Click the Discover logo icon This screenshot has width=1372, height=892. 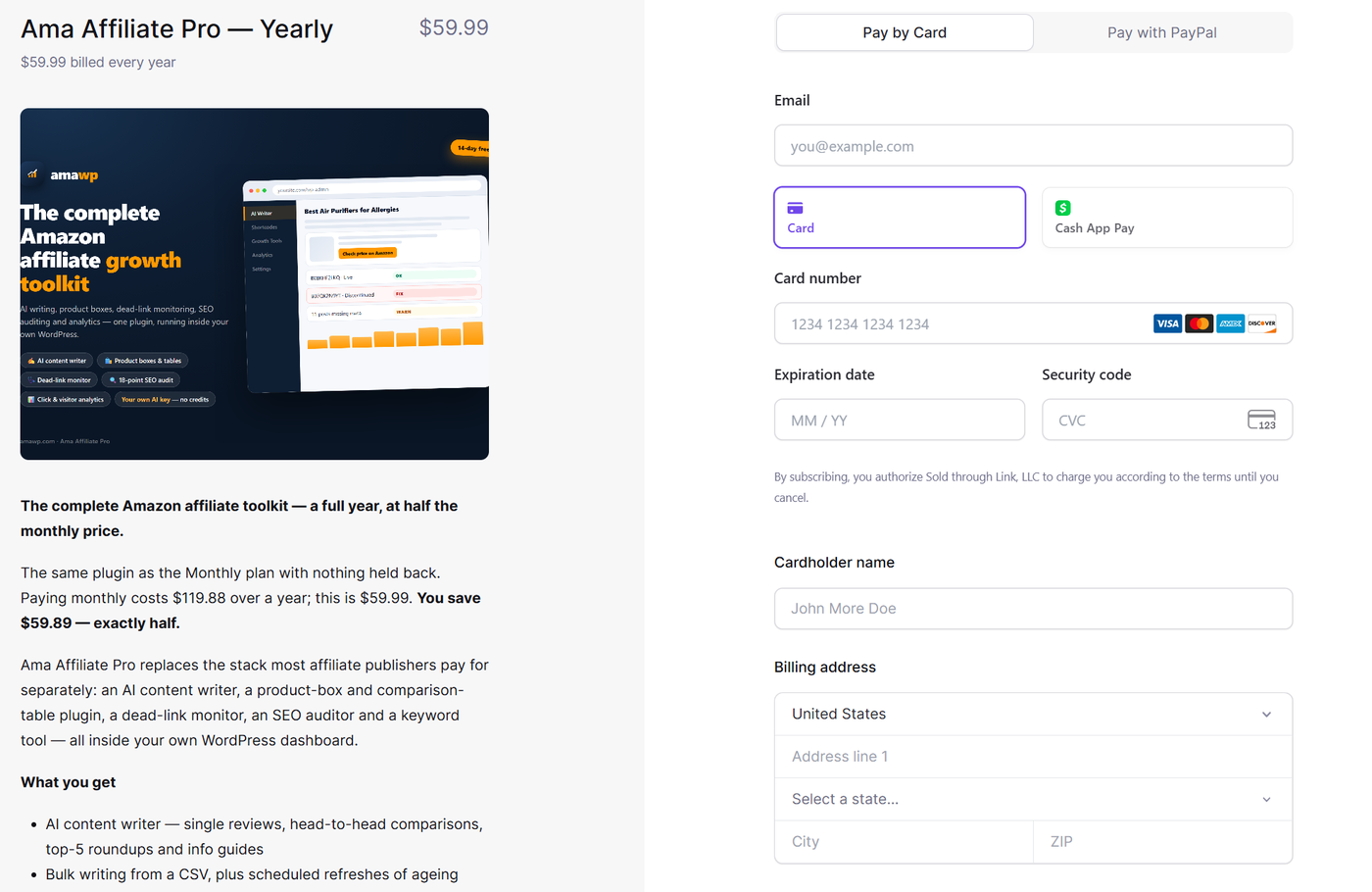point(1261,323)
